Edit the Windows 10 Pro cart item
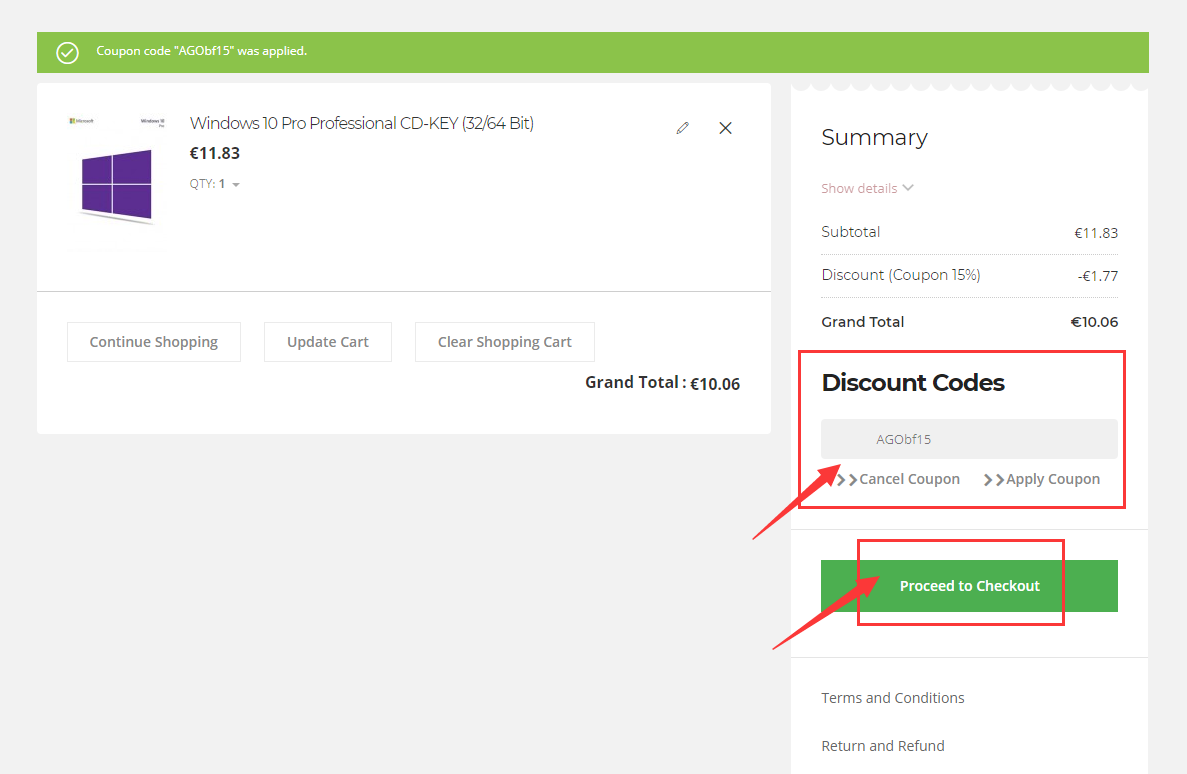This screenshot has height=774, width=1187. 683,128
